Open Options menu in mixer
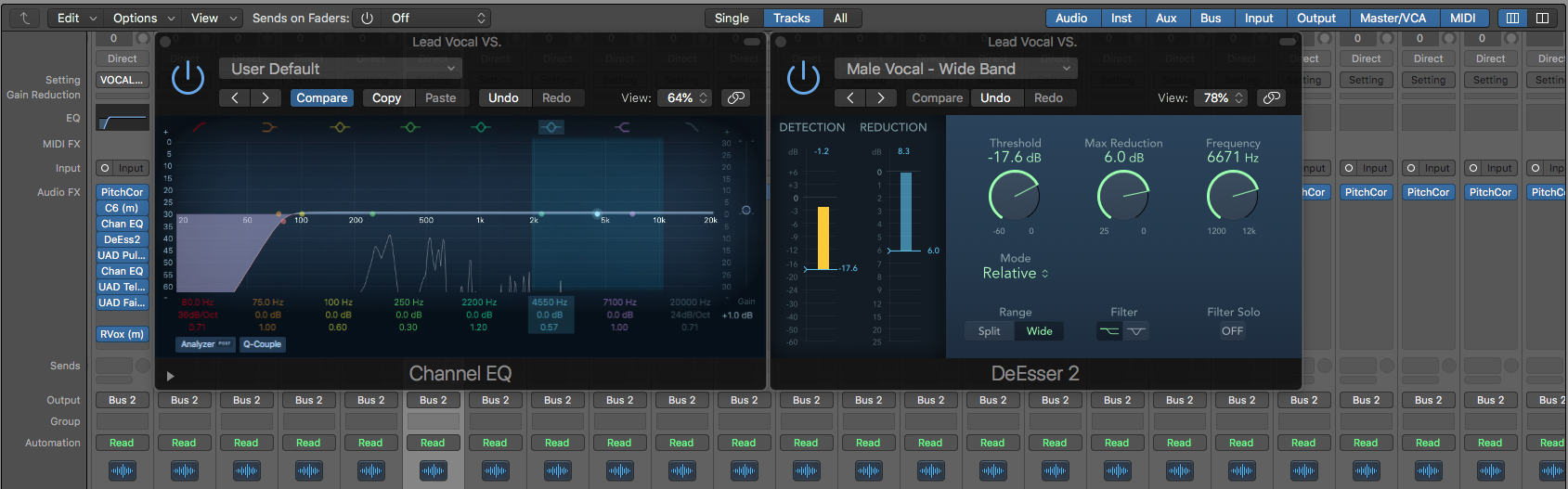1568x489 pixels. [x=144, y=18]
